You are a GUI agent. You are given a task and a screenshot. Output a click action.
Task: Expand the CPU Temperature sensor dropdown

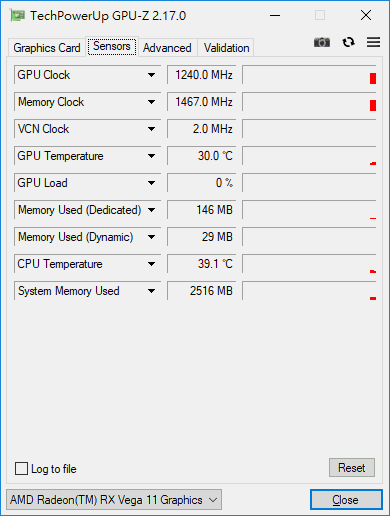(x=151, y=264)
